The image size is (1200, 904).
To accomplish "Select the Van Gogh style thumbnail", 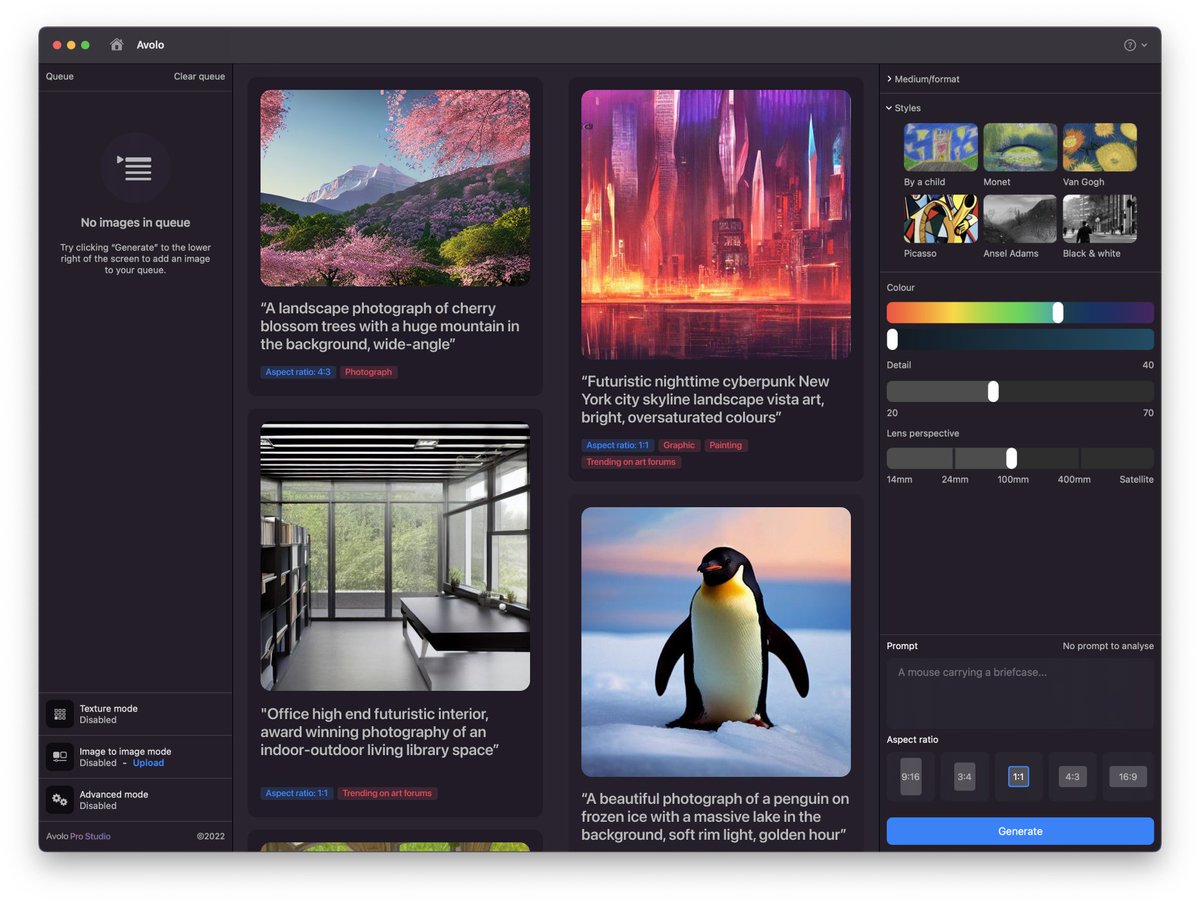I will (1100, 147).
